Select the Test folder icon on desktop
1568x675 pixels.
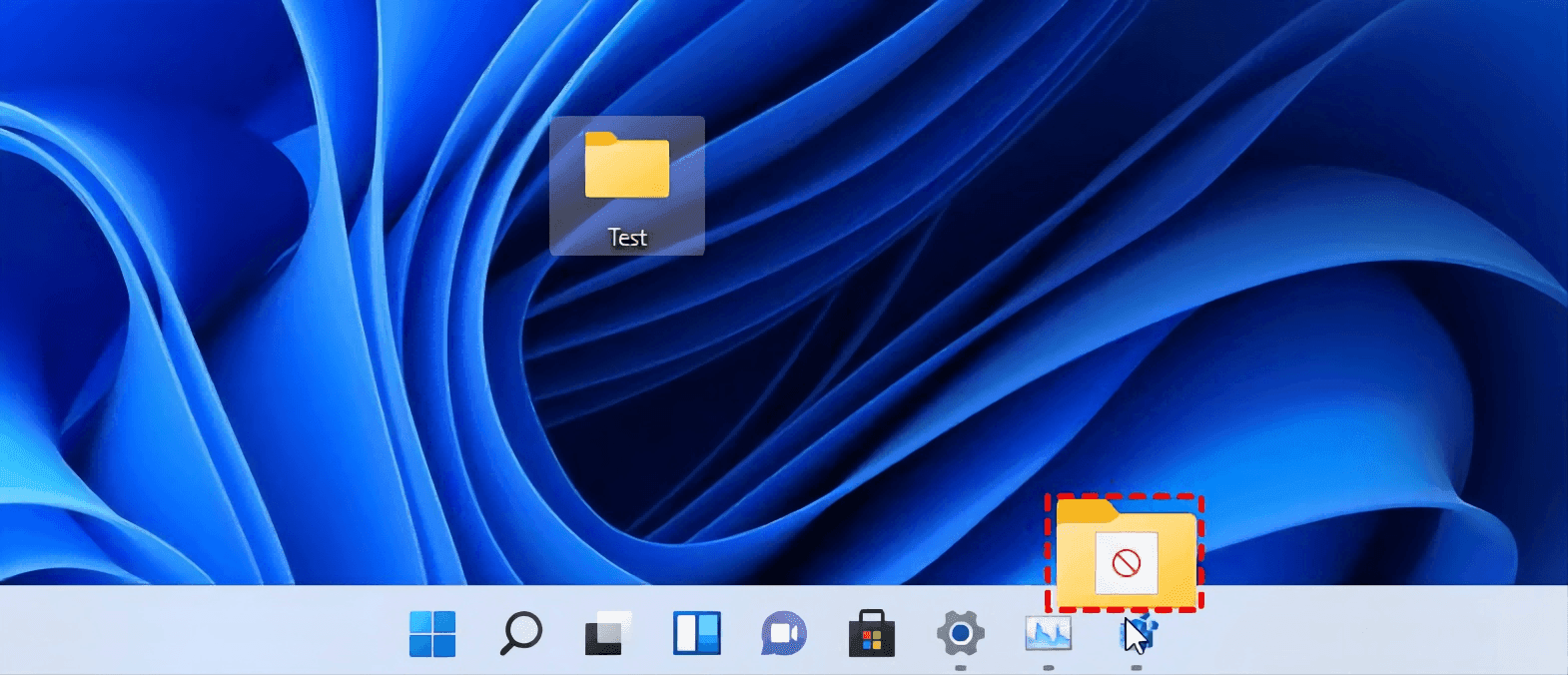click(x=627, y=166)
